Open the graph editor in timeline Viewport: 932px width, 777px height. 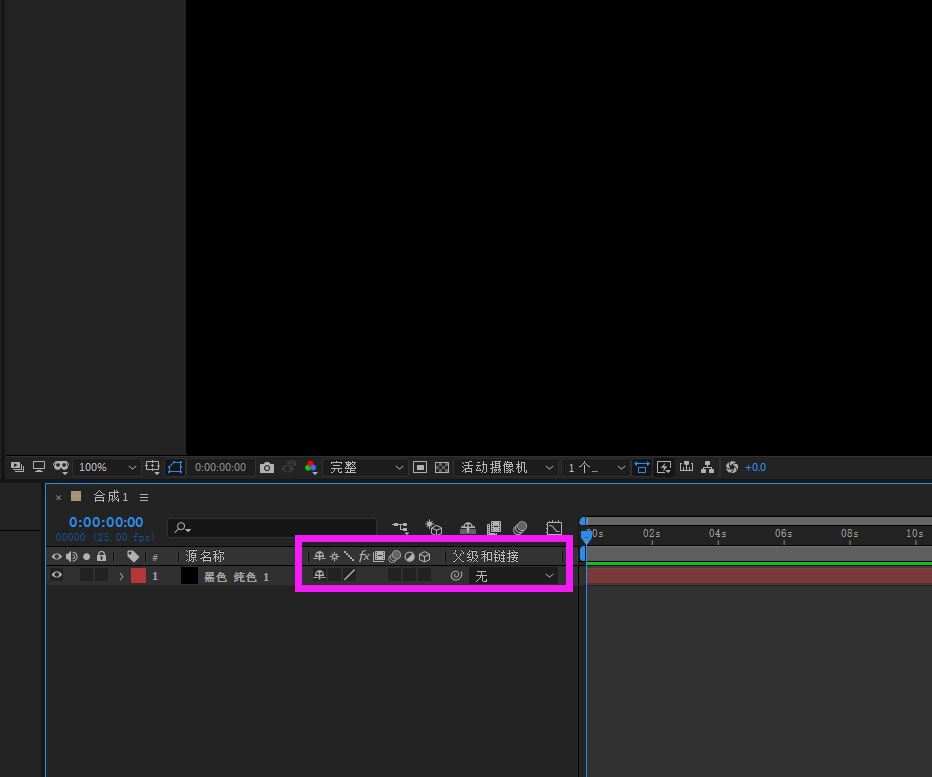click(554, 528)
